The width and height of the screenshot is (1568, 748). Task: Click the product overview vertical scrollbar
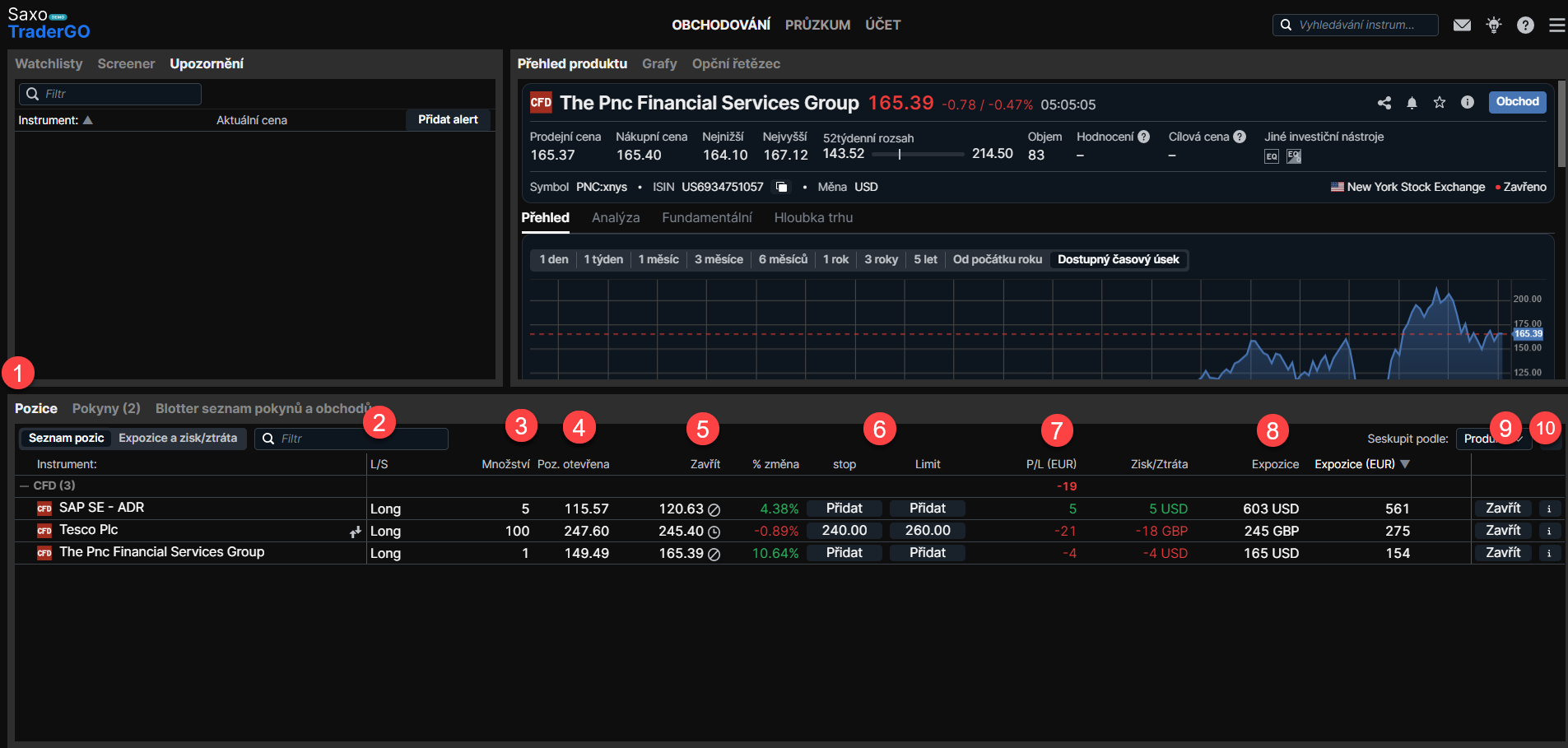coord(1561,123)
